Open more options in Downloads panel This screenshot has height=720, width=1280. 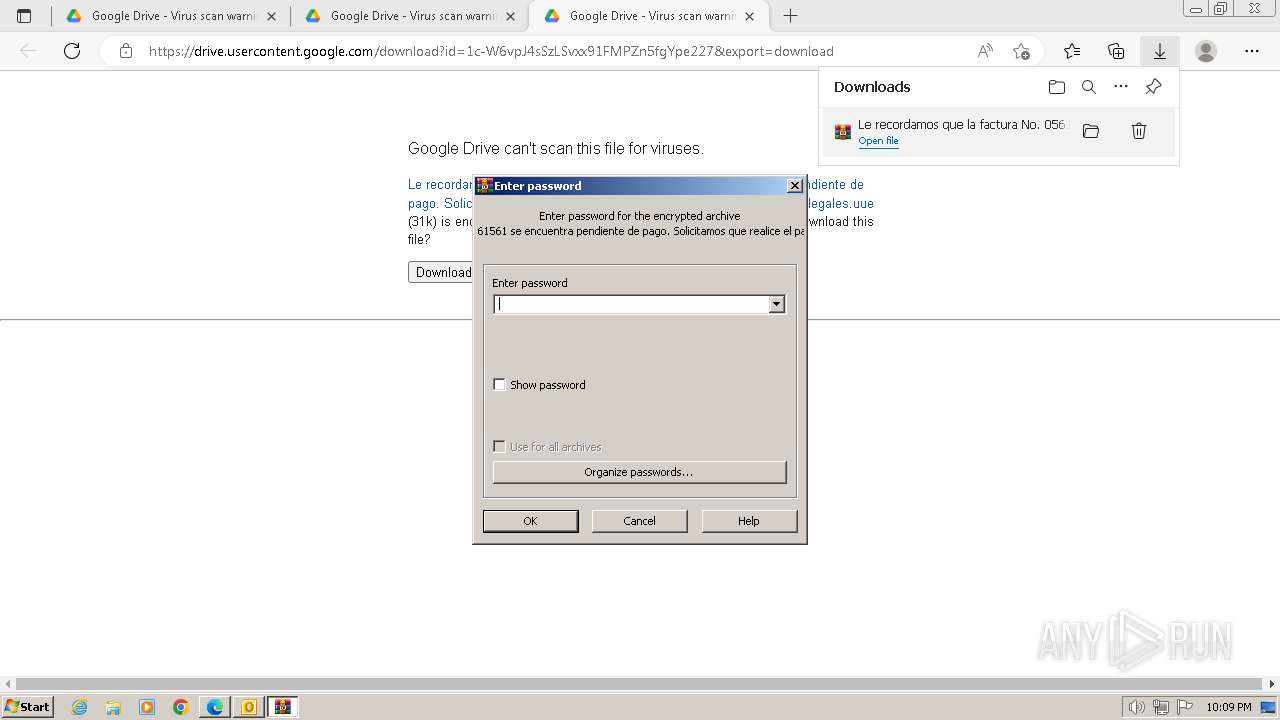click(x=1121, y=87)
